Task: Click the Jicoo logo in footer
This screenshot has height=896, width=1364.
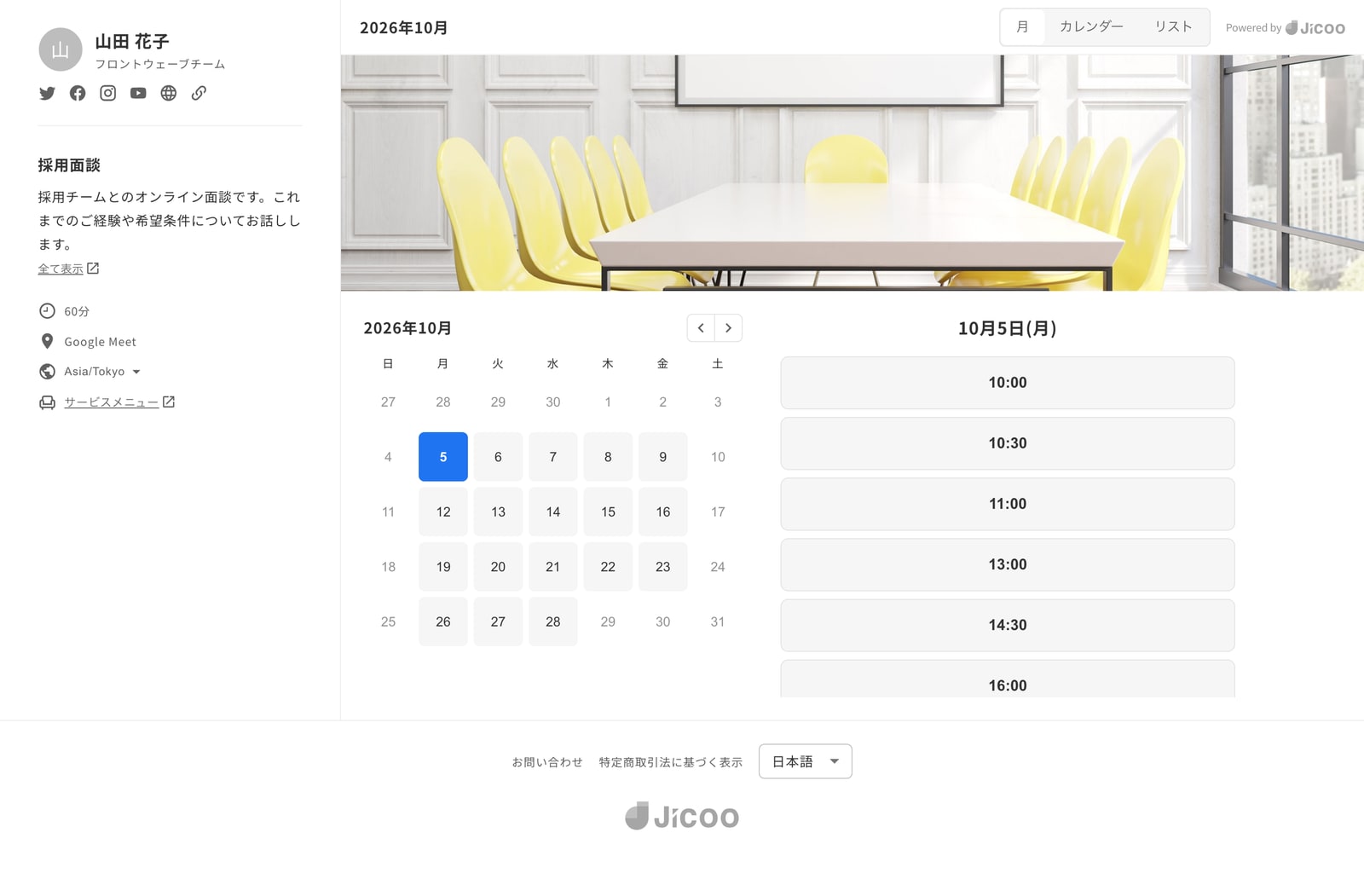Action: [682, 816]
